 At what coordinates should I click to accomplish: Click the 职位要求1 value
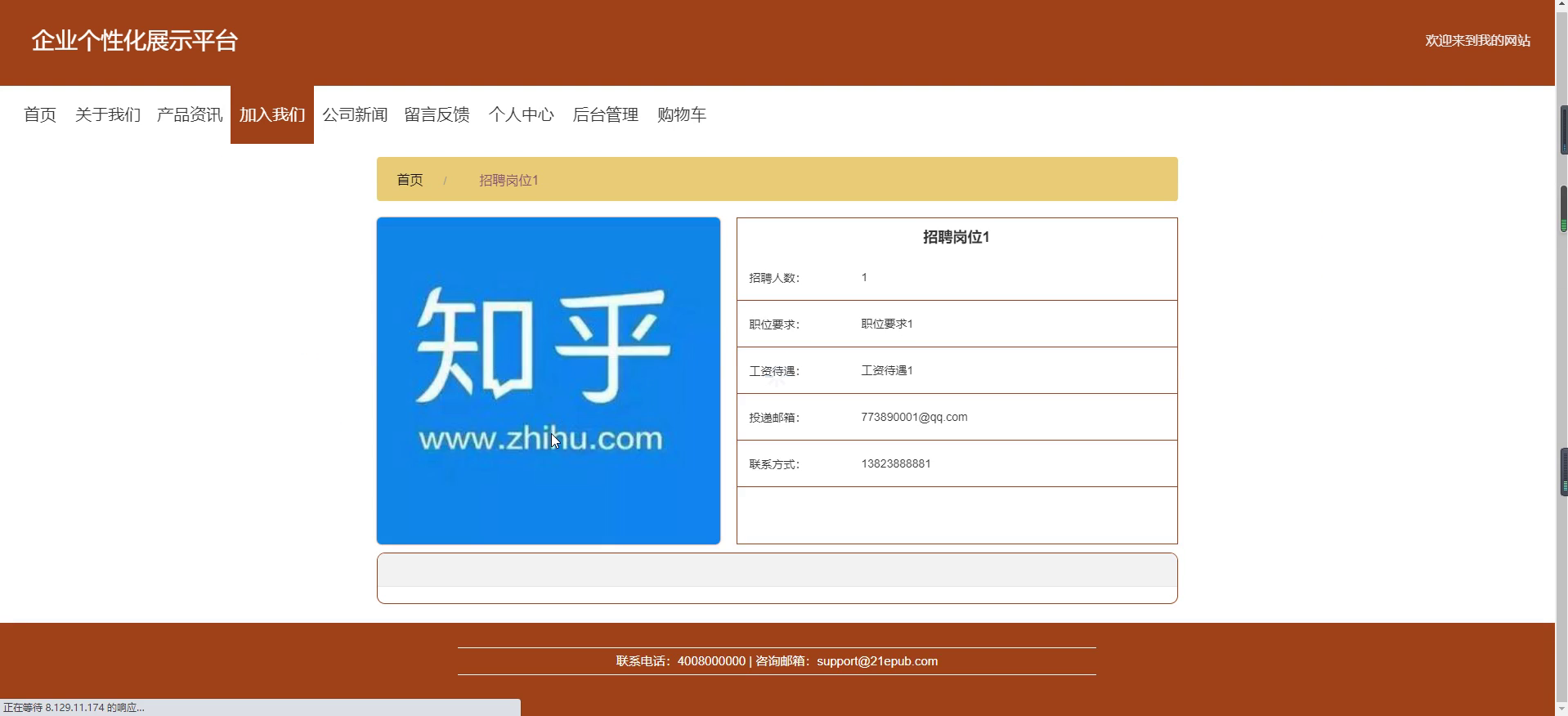click(x=887, y=324)
